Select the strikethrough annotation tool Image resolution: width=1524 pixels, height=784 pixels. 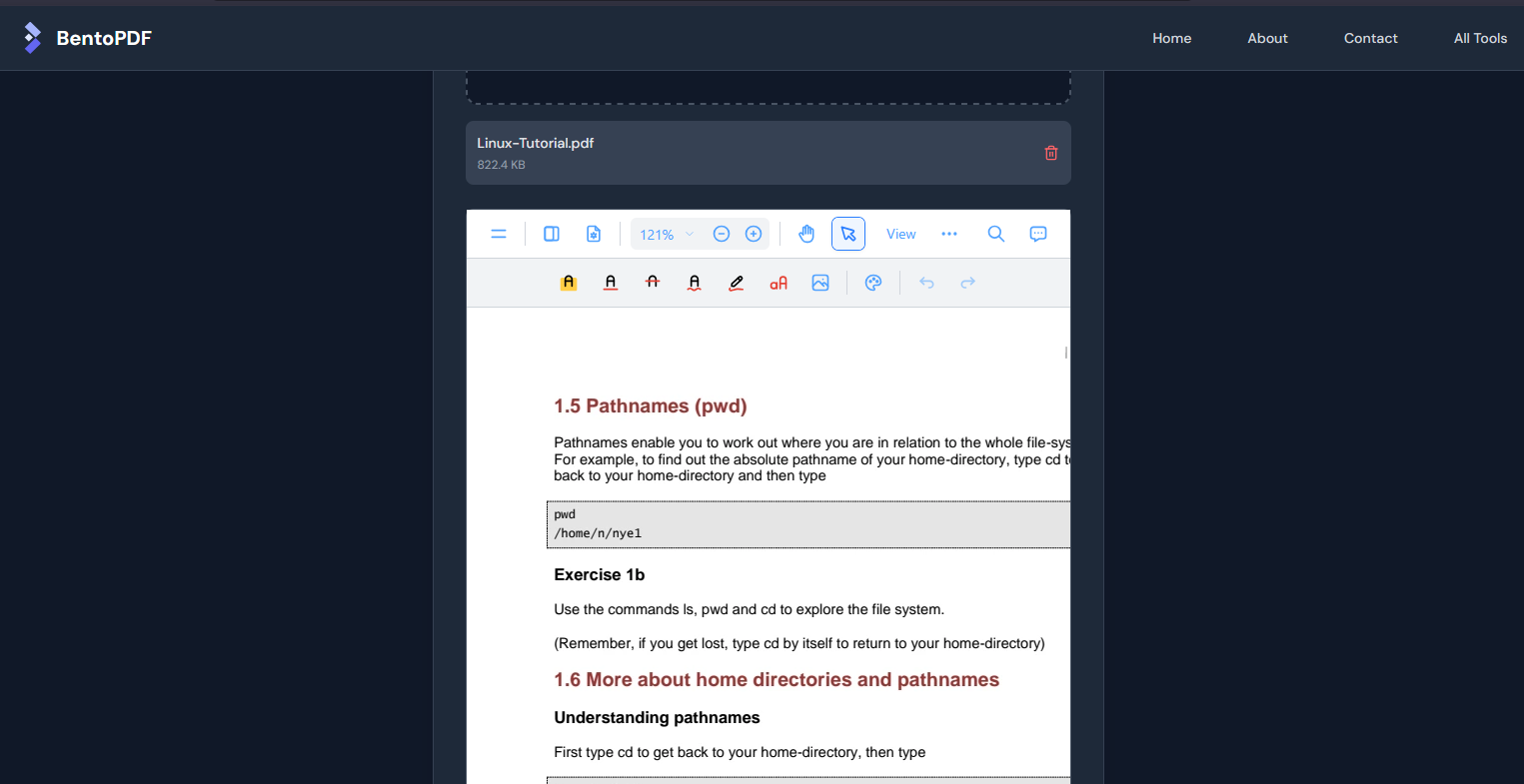click(x=653, y=283)
